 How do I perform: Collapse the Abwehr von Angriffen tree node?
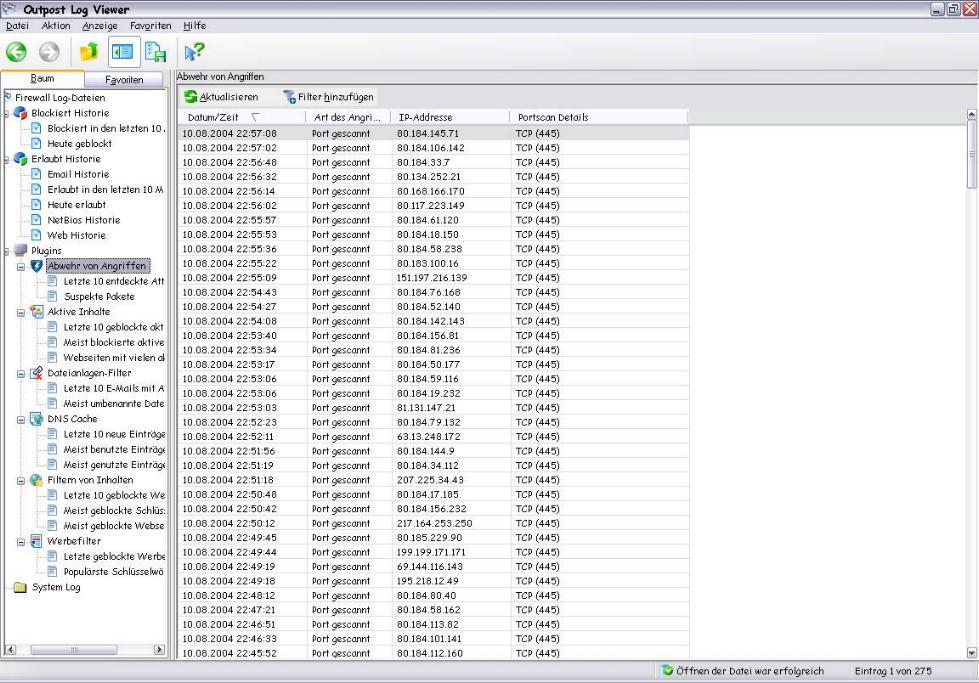(x=21, y=267)
